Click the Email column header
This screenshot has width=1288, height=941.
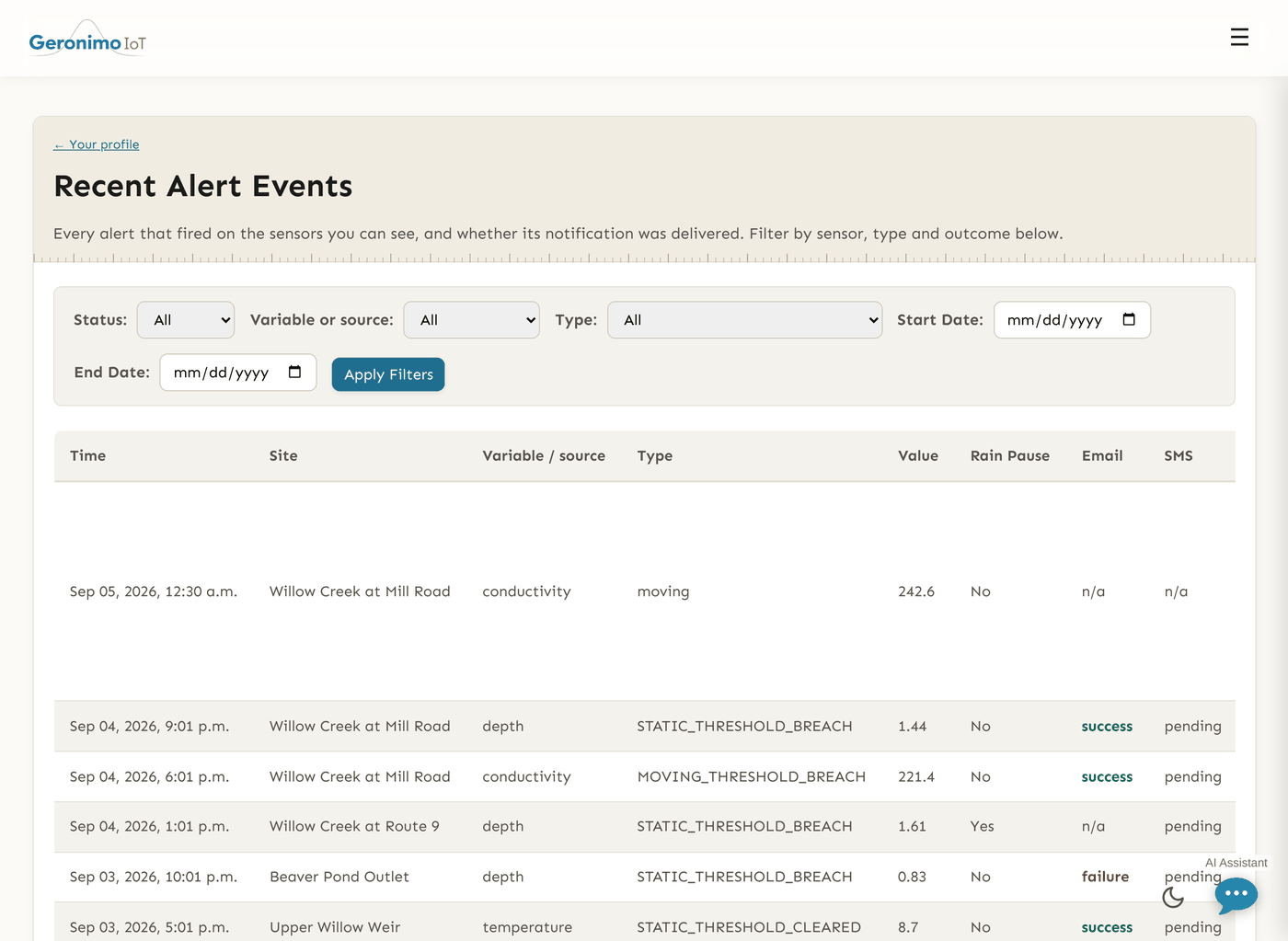point(1102,455)
